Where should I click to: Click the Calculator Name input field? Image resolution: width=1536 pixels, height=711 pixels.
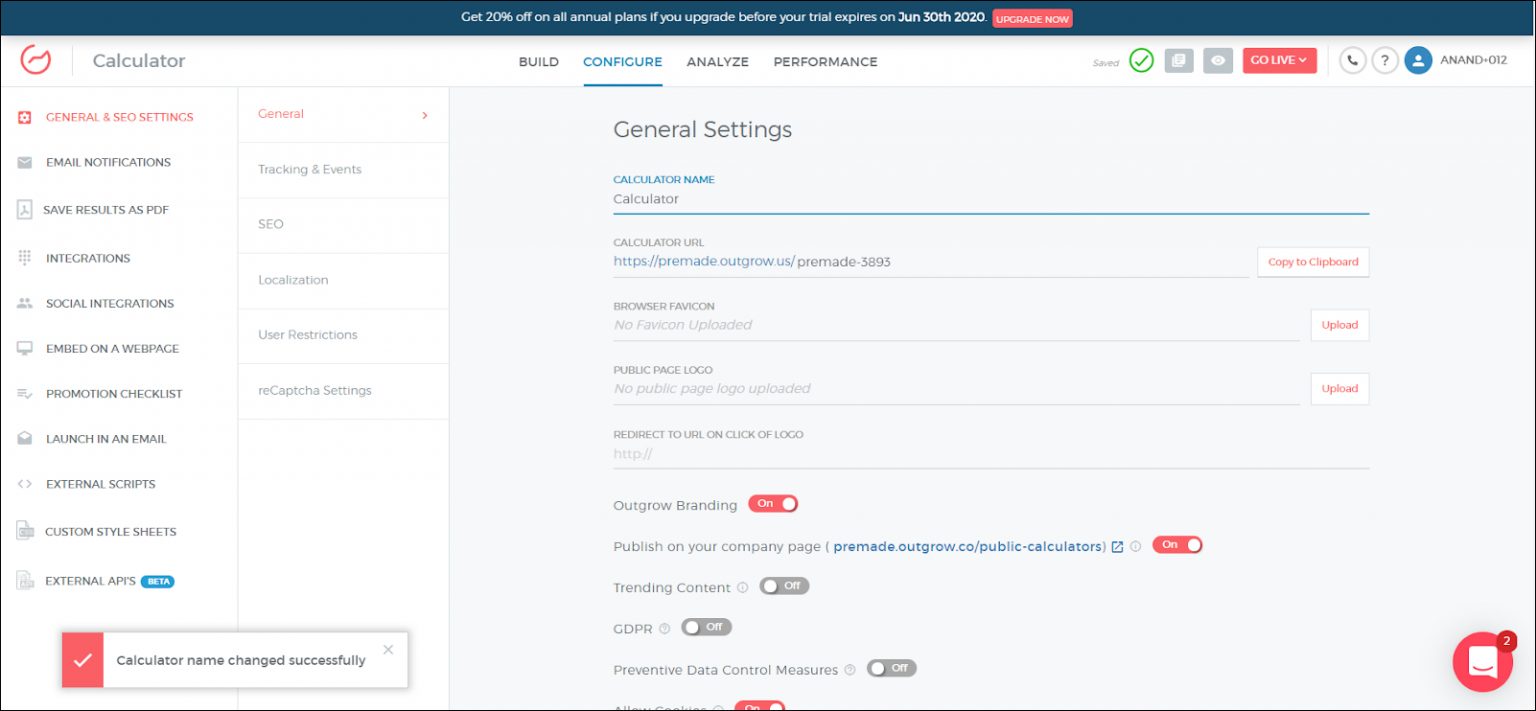click(990, 199)
